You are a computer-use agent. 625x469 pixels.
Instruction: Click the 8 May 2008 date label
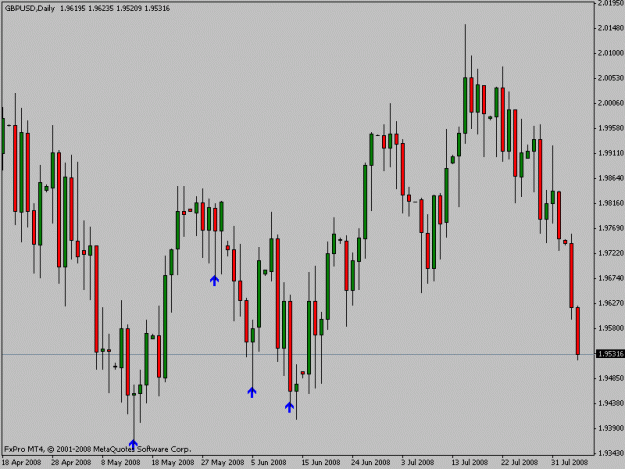pyautogui.click(x=121, y=463)
